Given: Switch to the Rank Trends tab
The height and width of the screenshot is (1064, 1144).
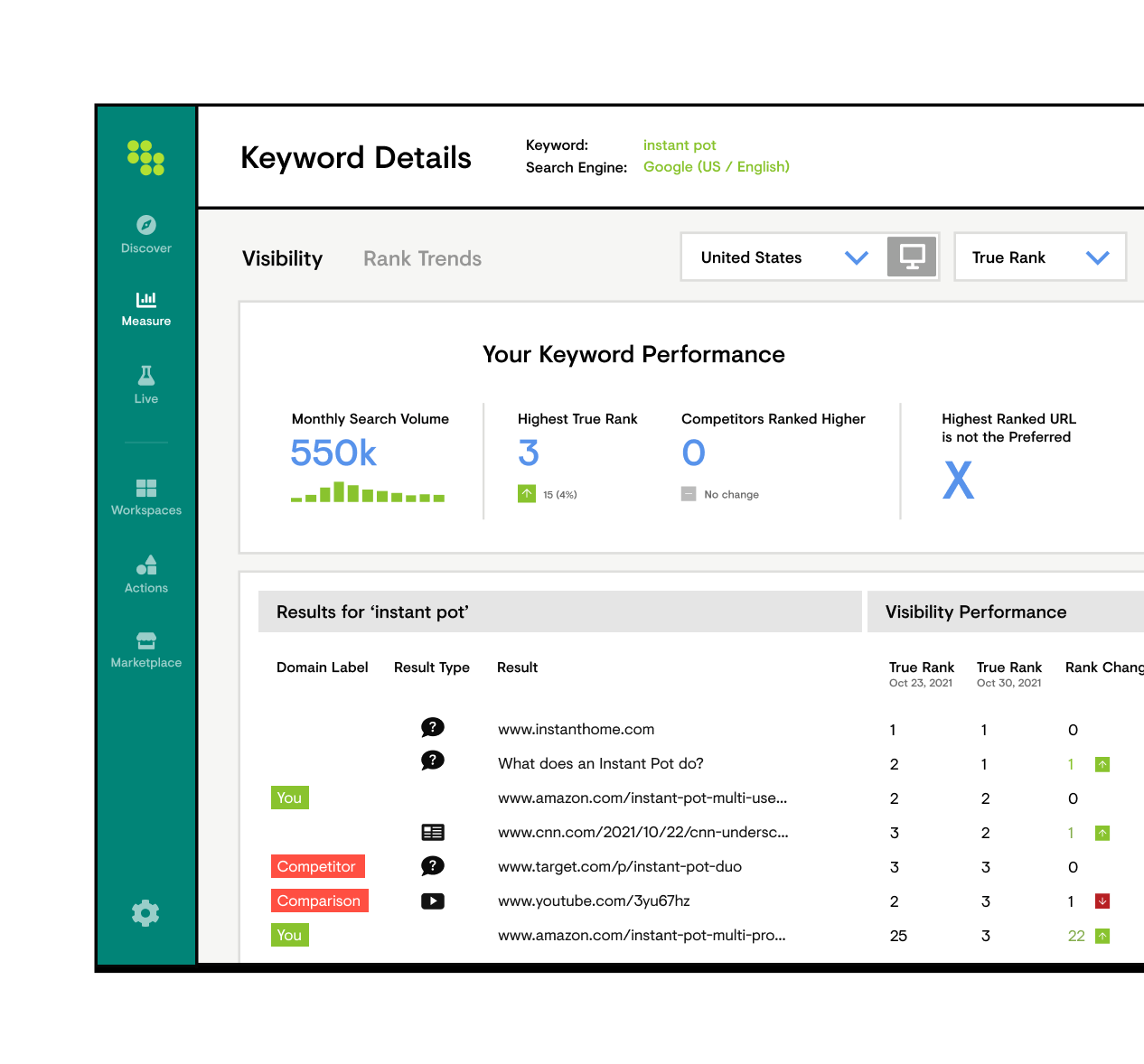Looking at the screenshot, I should coord(422,258).
